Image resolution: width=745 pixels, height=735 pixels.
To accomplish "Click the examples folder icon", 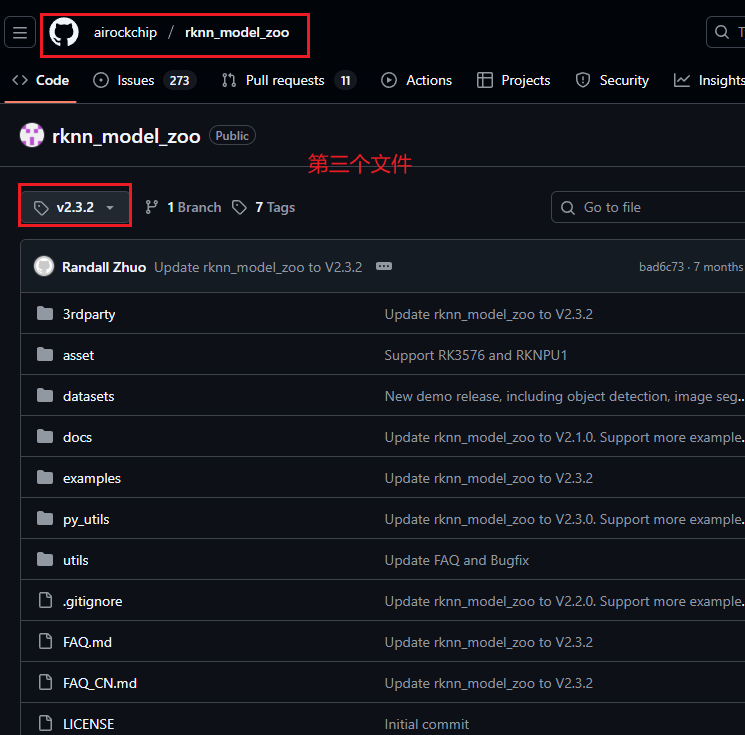I will click(x=45, y=477).
